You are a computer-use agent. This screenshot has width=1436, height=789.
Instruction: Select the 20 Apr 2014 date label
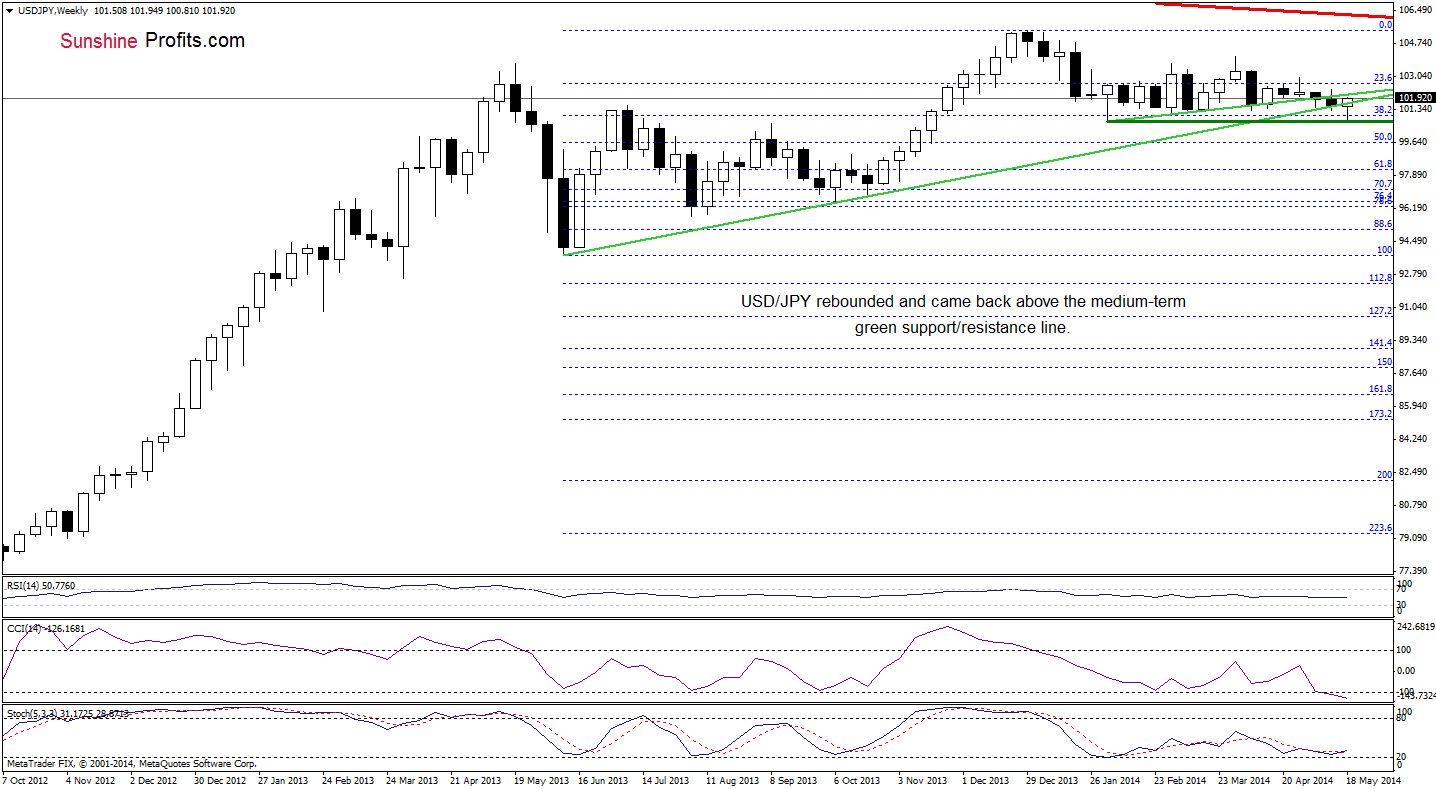(x=1309, y=779)
